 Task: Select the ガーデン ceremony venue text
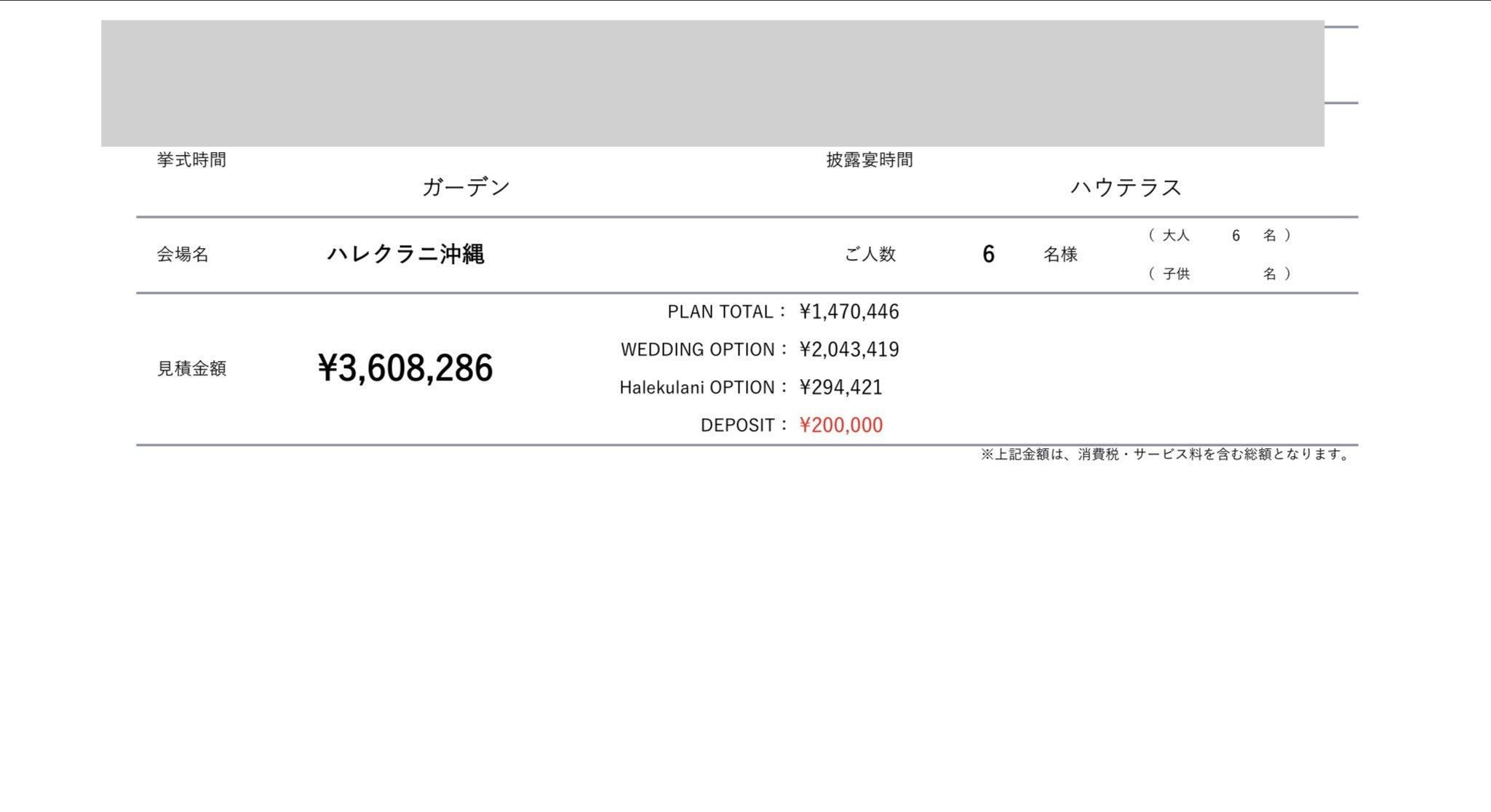pyautogui.click(x=466, y=188)
